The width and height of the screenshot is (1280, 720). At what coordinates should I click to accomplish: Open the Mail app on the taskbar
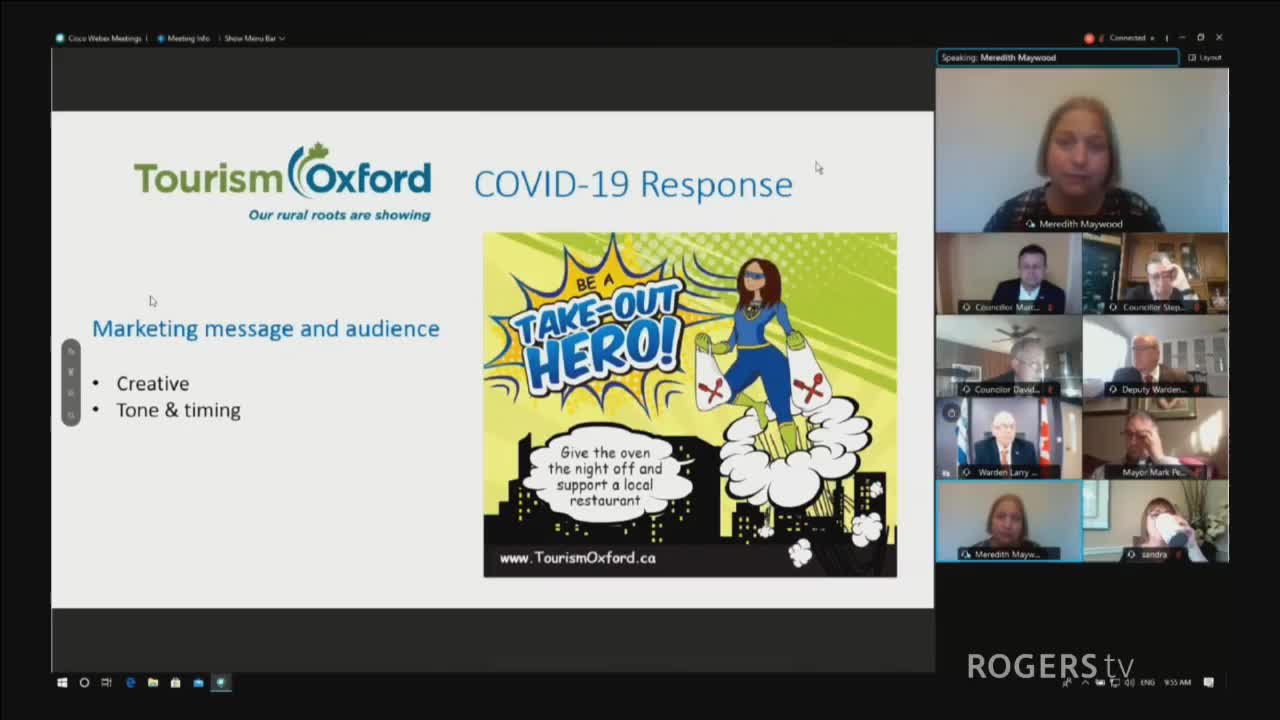(198, 683)
